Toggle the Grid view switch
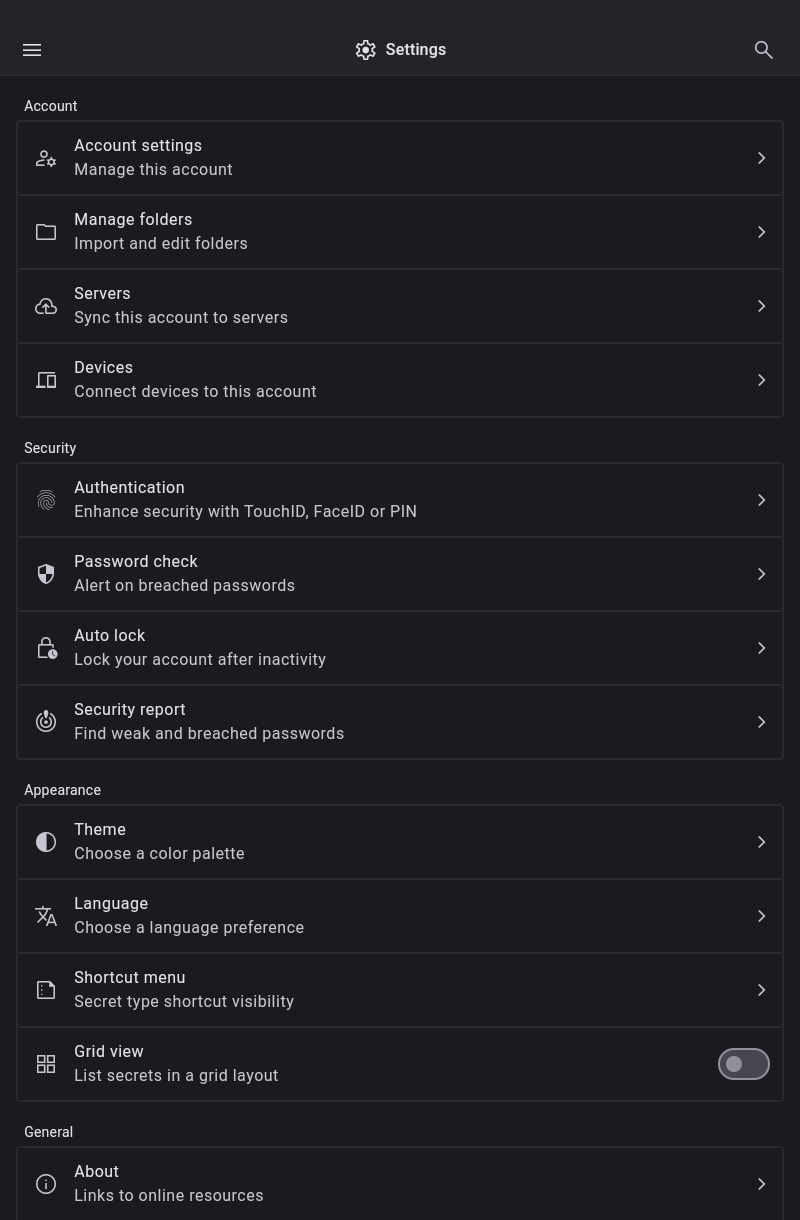This screenshot has width=800, height=1220. (743, 1064)
